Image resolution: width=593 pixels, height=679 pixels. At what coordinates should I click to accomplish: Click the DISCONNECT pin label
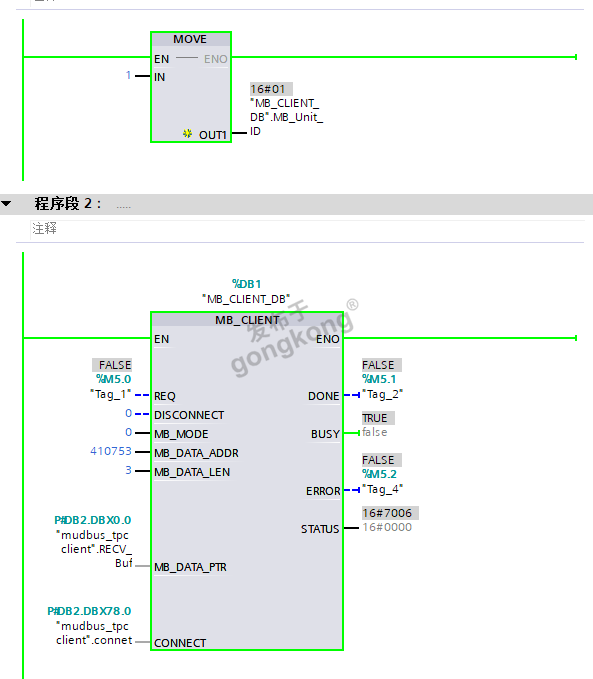pyautogui.click(x=189, y=415)
